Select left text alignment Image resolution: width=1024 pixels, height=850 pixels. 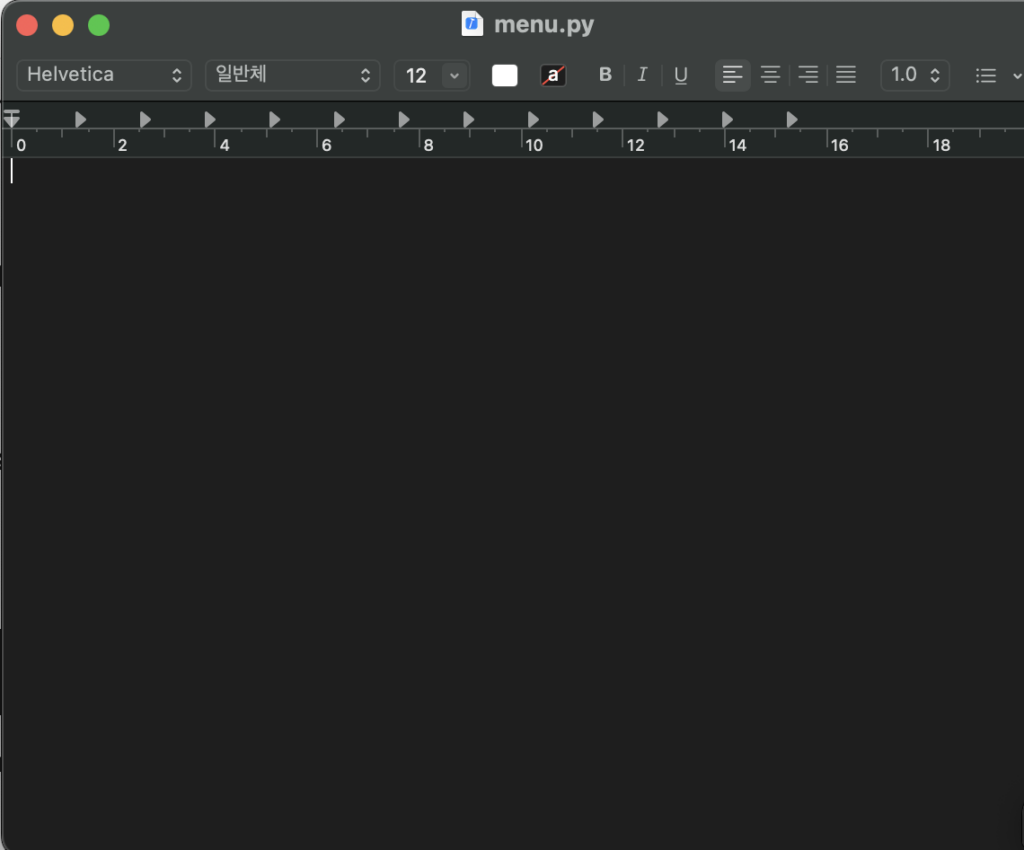pyautogui.click(x=732, y=74)
